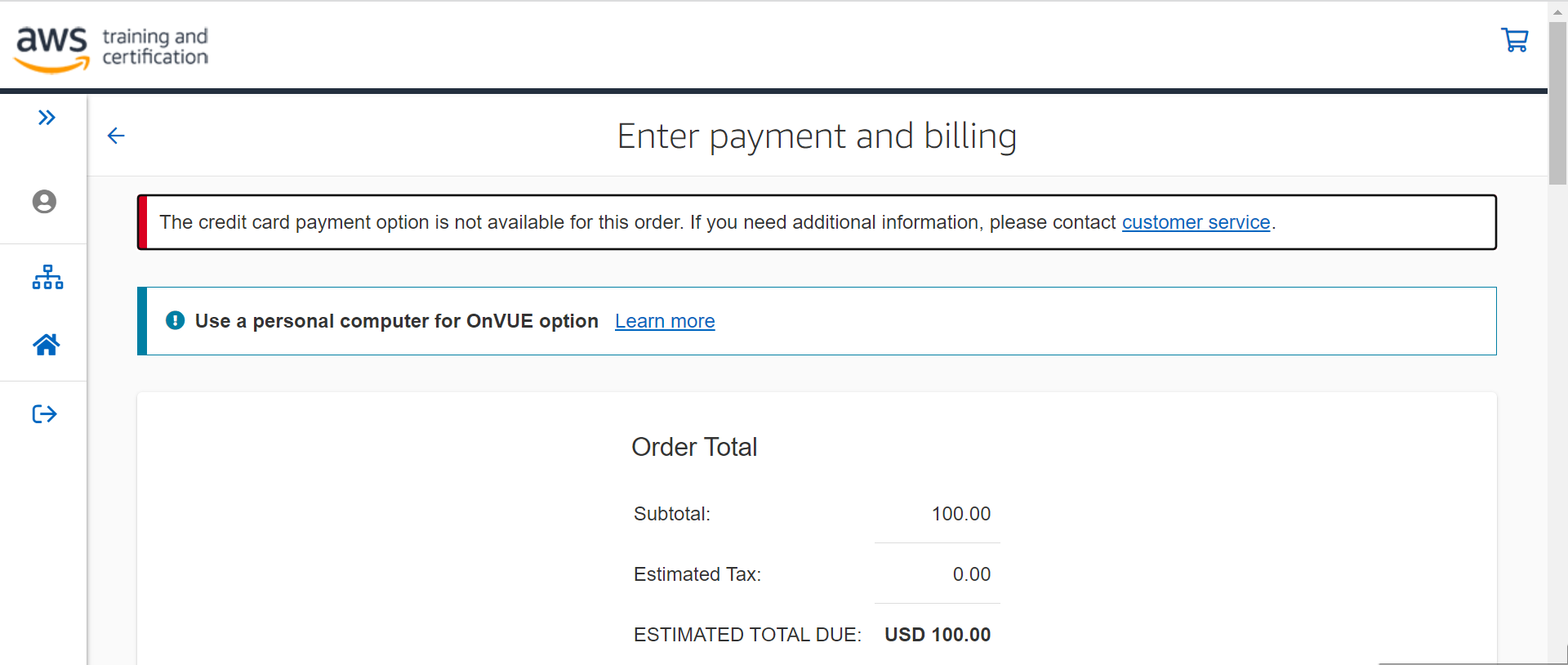Screen dimensions: 1568x665
Task: Follow the Learn more link
Action: pos(665,321)
